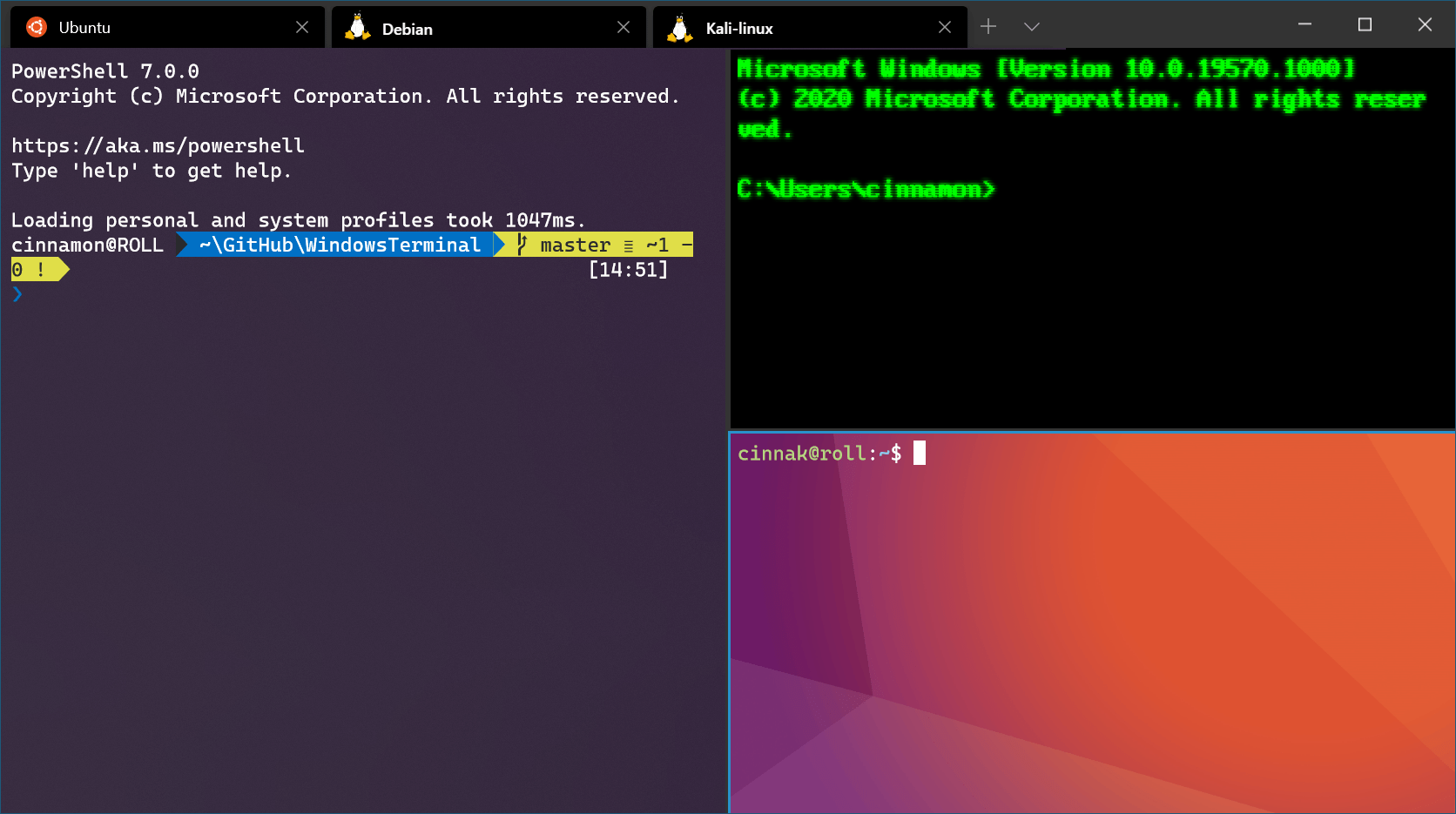This screenshot has width=1456, height=814.
Task: Close the Debian tab
Action: [624, 26]
